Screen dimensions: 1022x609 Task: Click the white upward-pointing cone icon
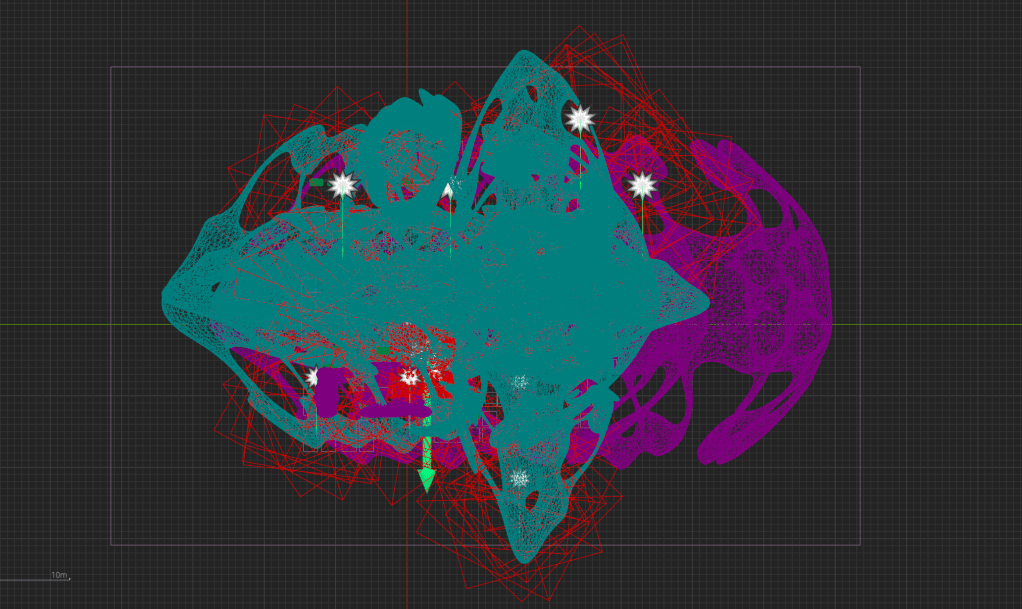(x=448, y=192)
